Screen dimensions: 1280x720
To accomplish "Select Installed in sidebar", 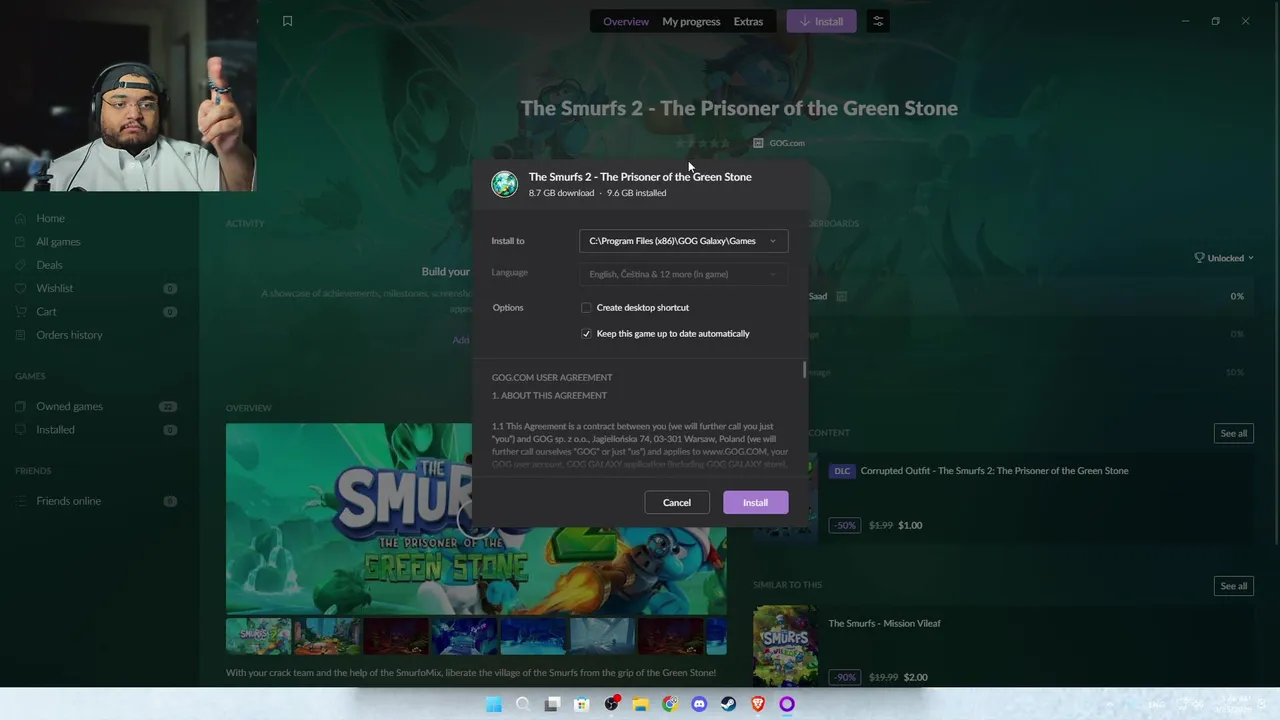I will click(x=55, y=430).
